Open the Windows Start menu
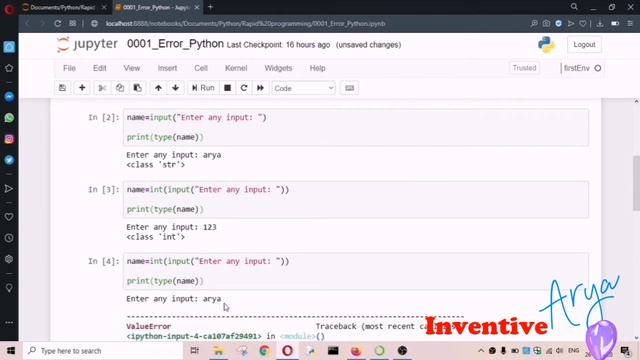This screenshot has height=360, width=640. point(11,351)
